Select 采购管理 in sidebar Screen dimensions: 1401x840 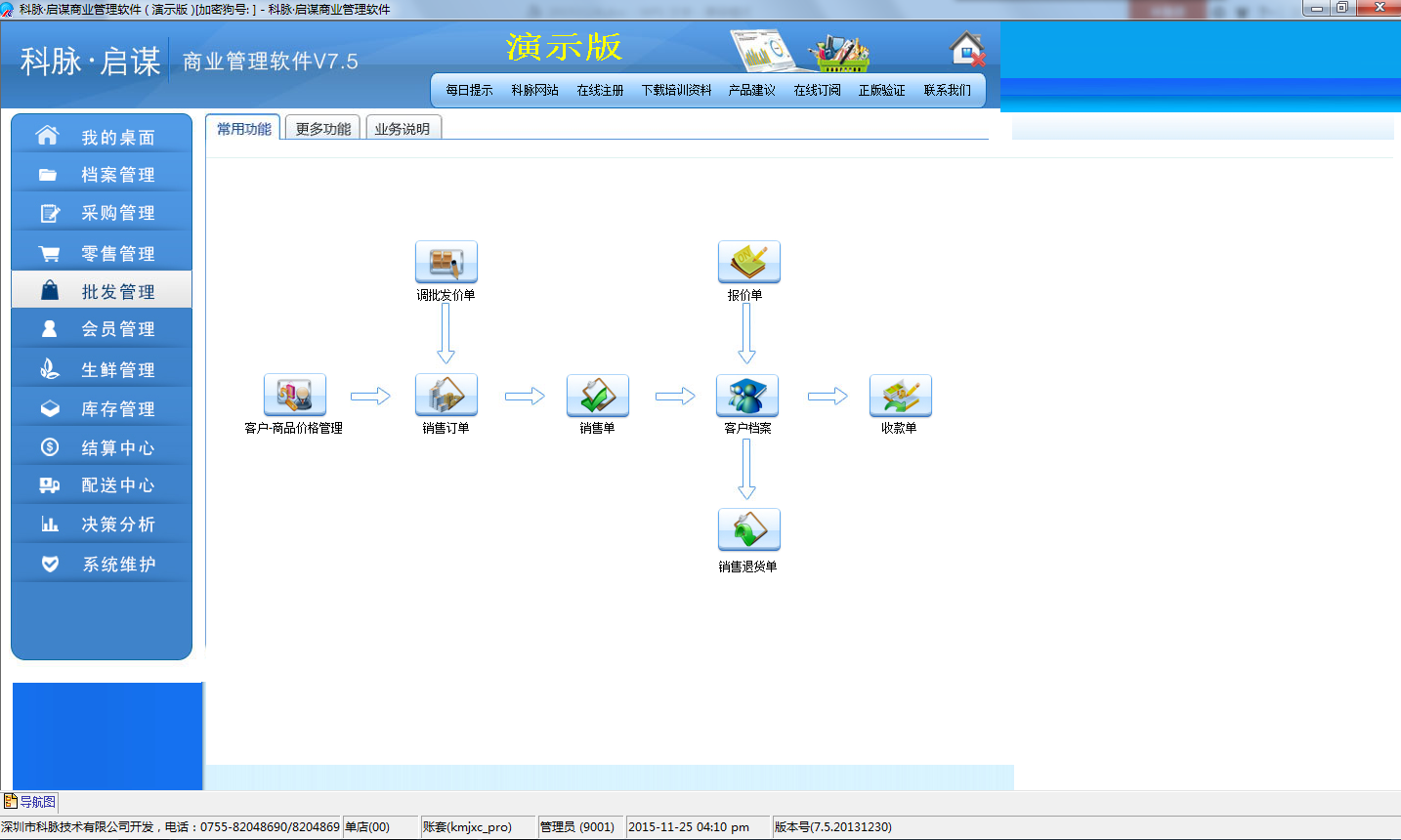tap(102, 213)
